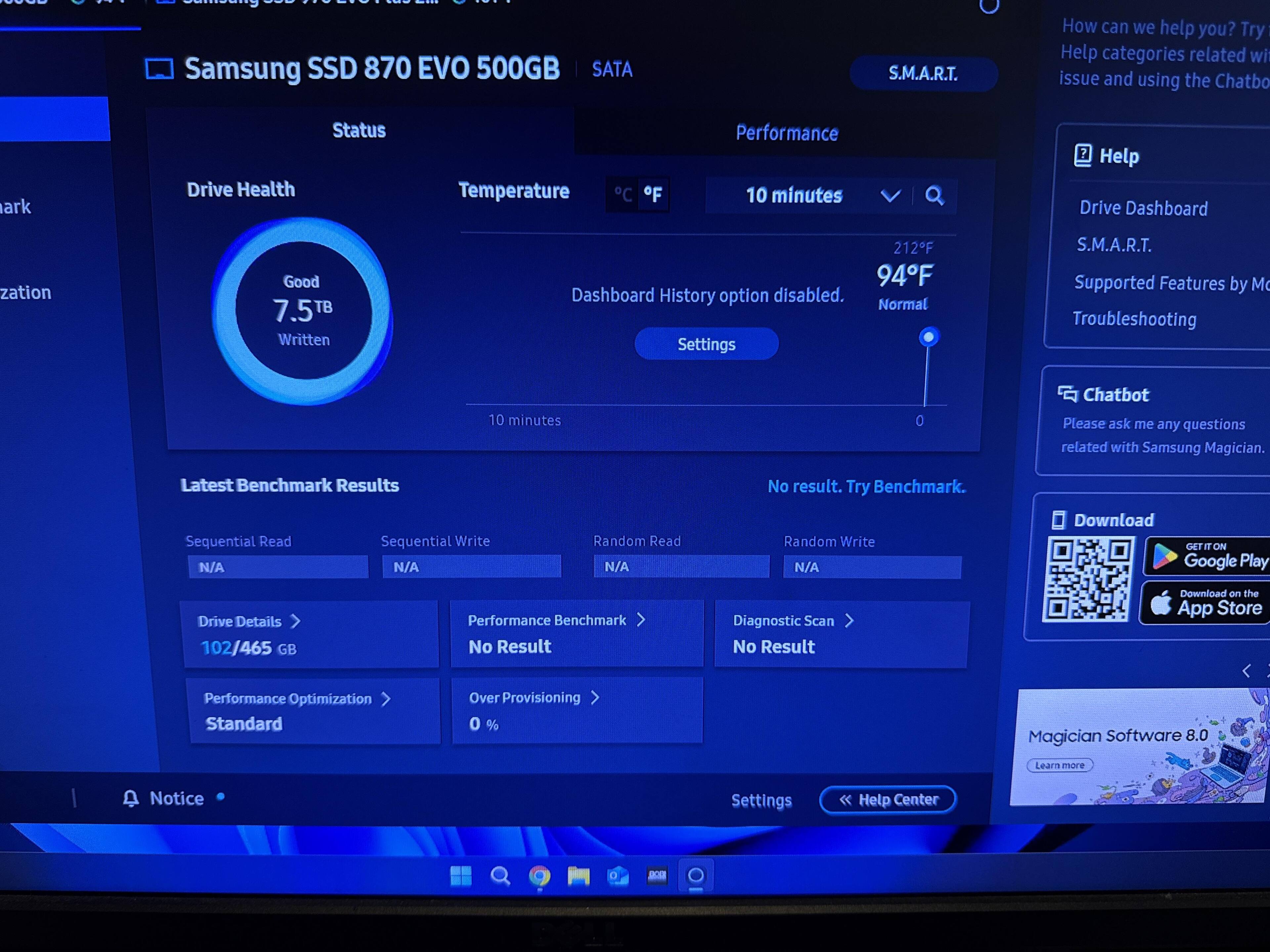Image resolution: width=1270 pixels, height=952 pixels.
Task: Switch temperature unit to Celsius
Action: click(x=623, y=194)
